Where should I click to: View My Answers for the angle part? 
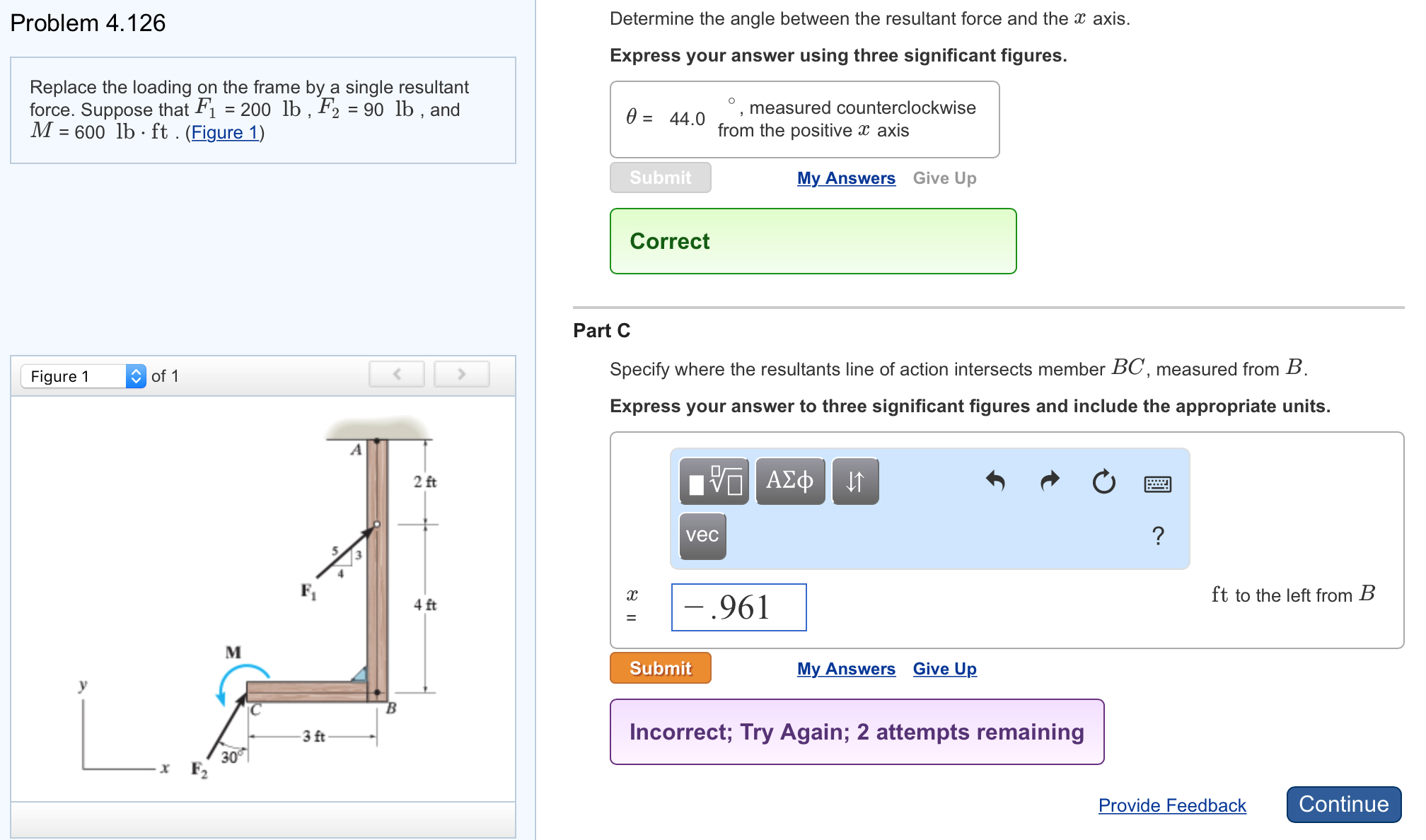tap(846, 178)
